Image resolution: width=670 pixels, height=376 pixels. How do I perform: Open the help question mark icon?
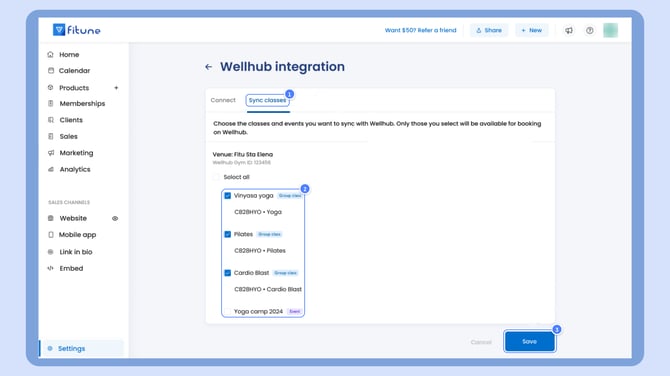click(x=590, y=30)
